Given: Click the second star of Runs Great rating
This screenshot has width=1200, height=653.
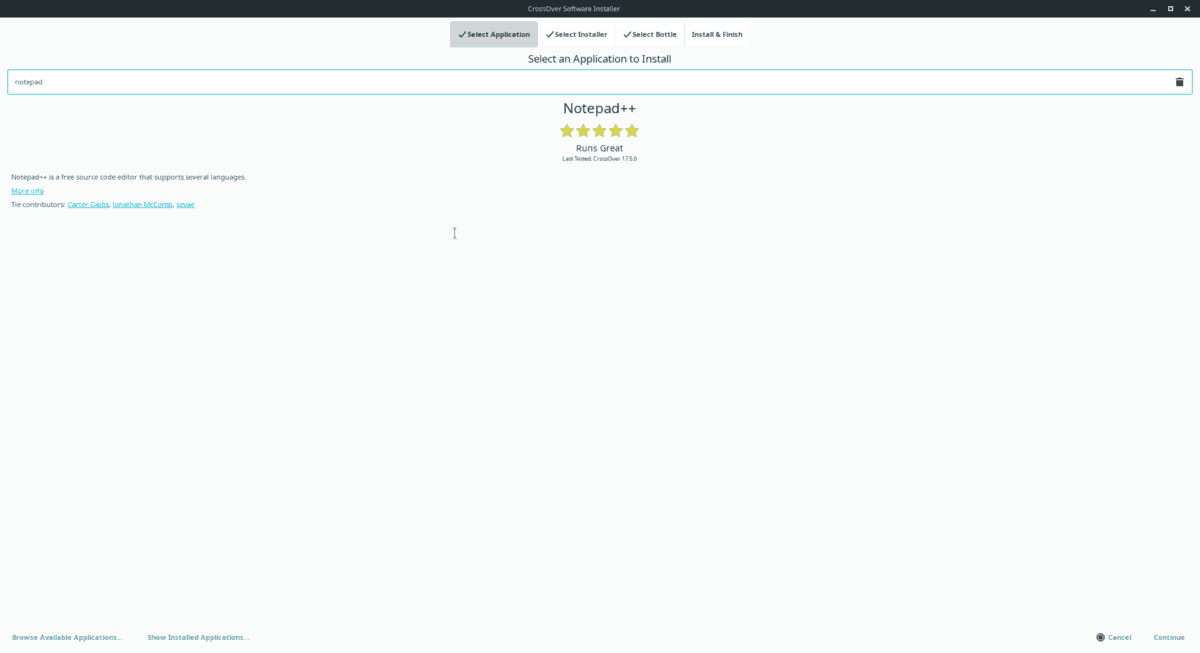Looking at the screenshot, I should (583, 130).
